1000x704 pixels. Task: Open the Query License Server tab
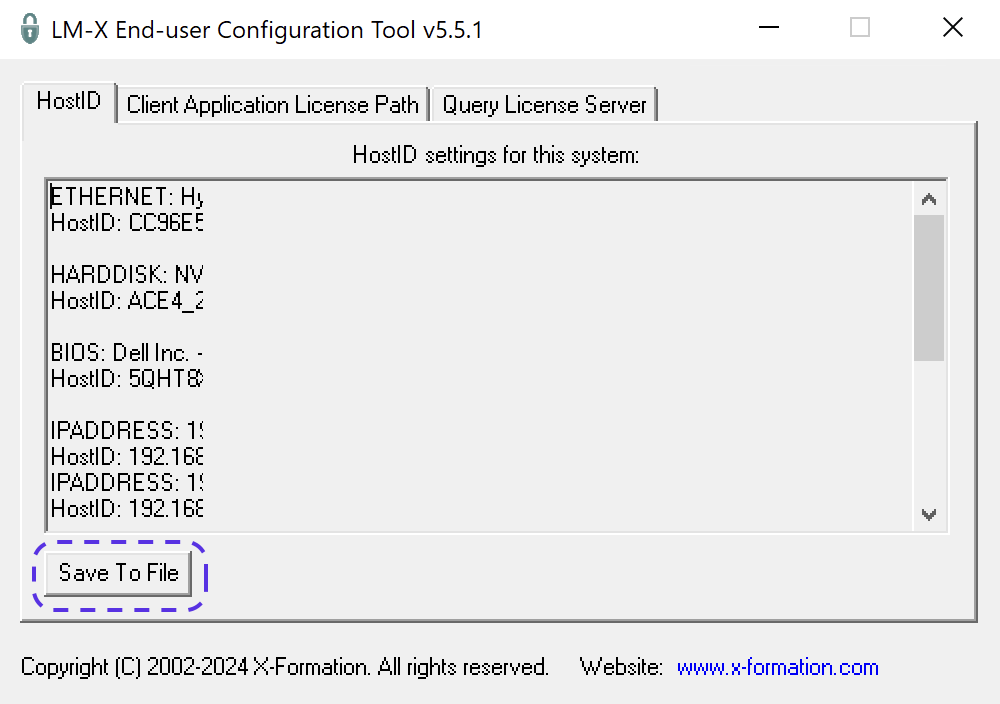(544, 105)
